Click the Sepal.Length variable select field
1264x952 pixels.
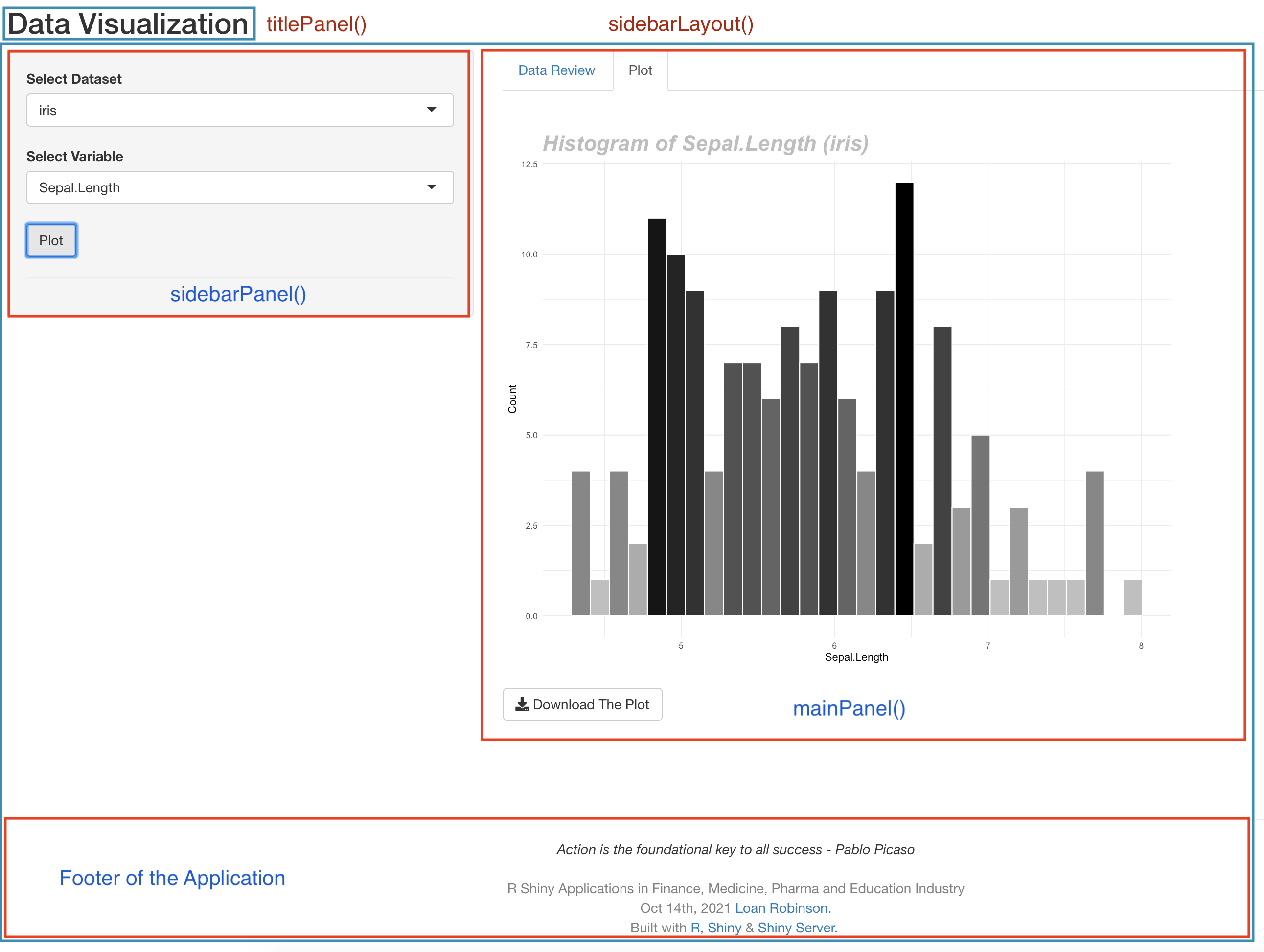pyautogui.click(x=229, y=187)
